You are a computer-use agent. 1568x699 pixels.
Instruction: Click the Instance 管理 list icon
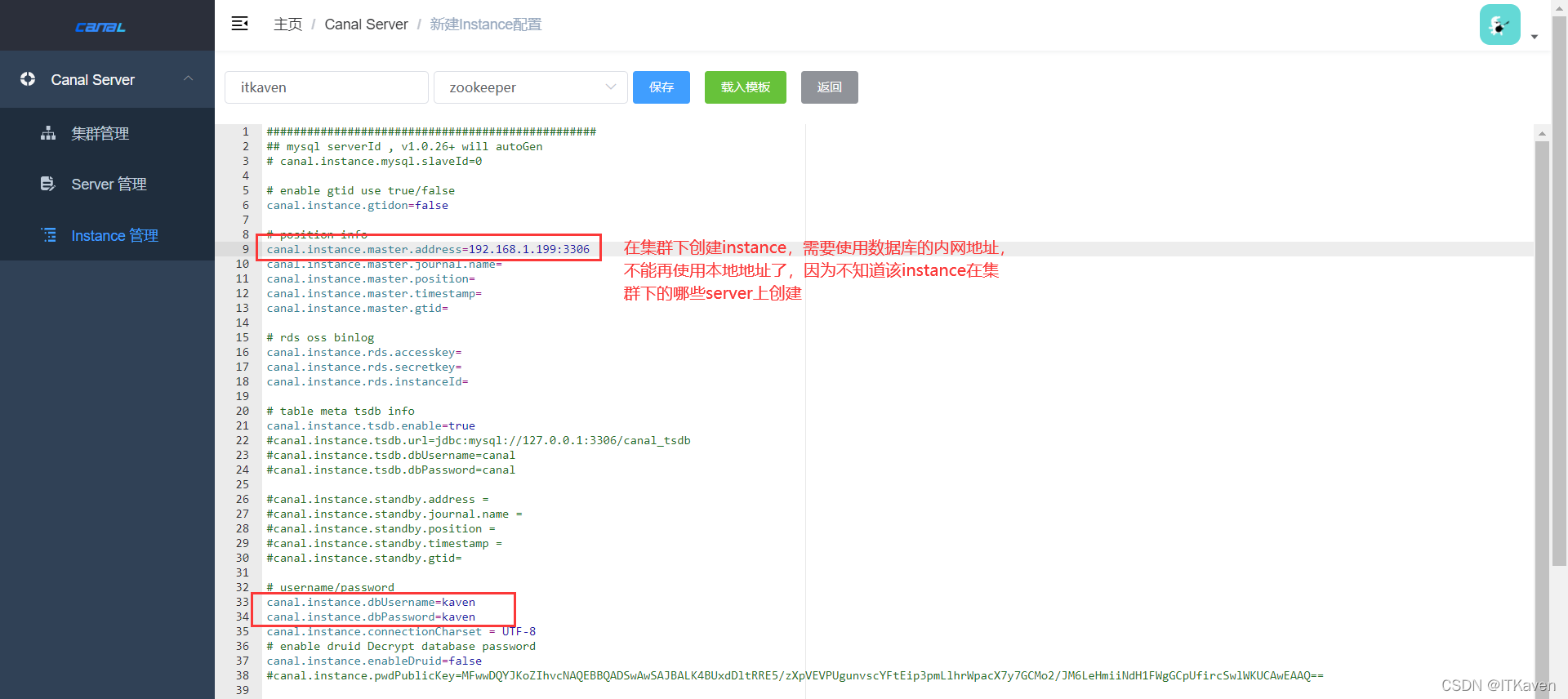pyautogui.click(x=48, y=235)
